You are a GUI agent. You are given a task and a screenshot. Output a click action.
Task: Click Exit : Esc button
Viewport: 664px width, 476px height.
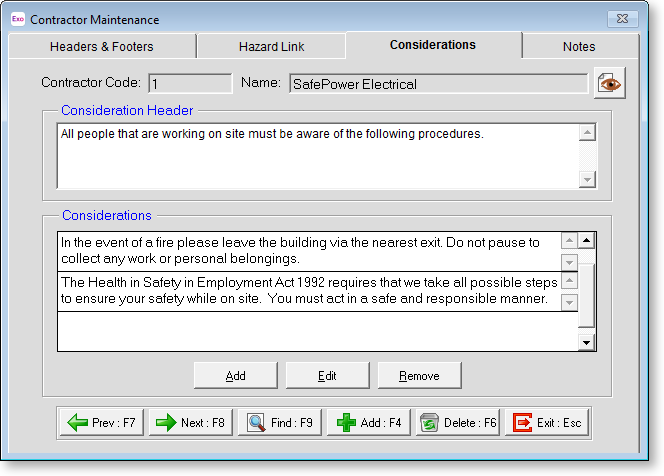[547, 422]
